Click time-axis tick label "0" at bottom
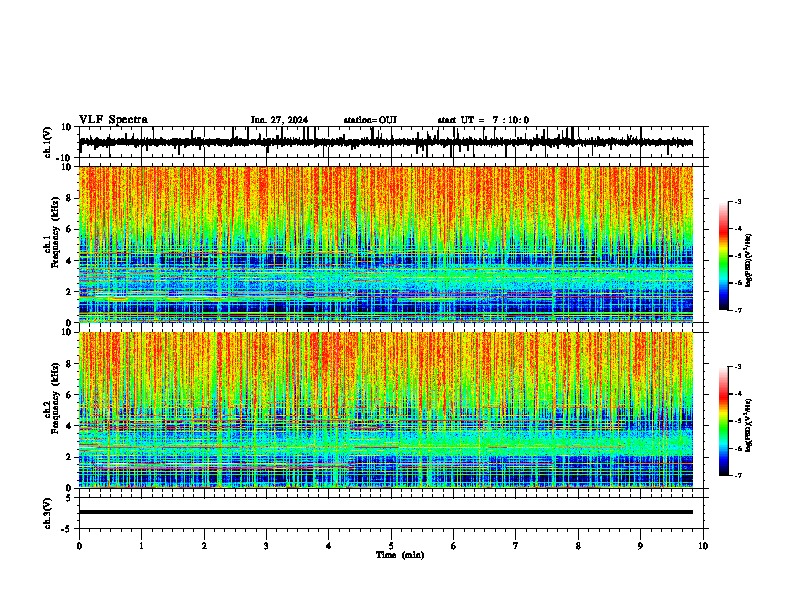This screenshot has height=612, width=792. (79, 546)
